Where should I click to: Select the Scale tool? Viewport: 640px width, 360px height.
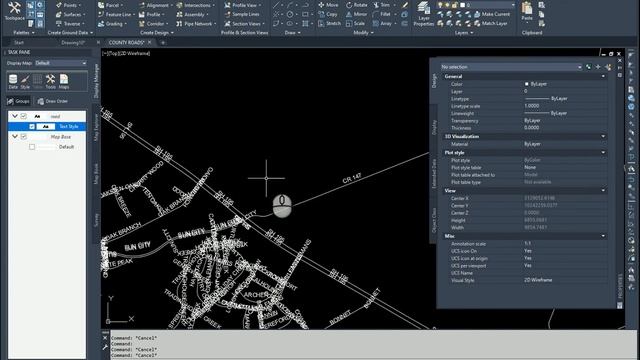356,24
